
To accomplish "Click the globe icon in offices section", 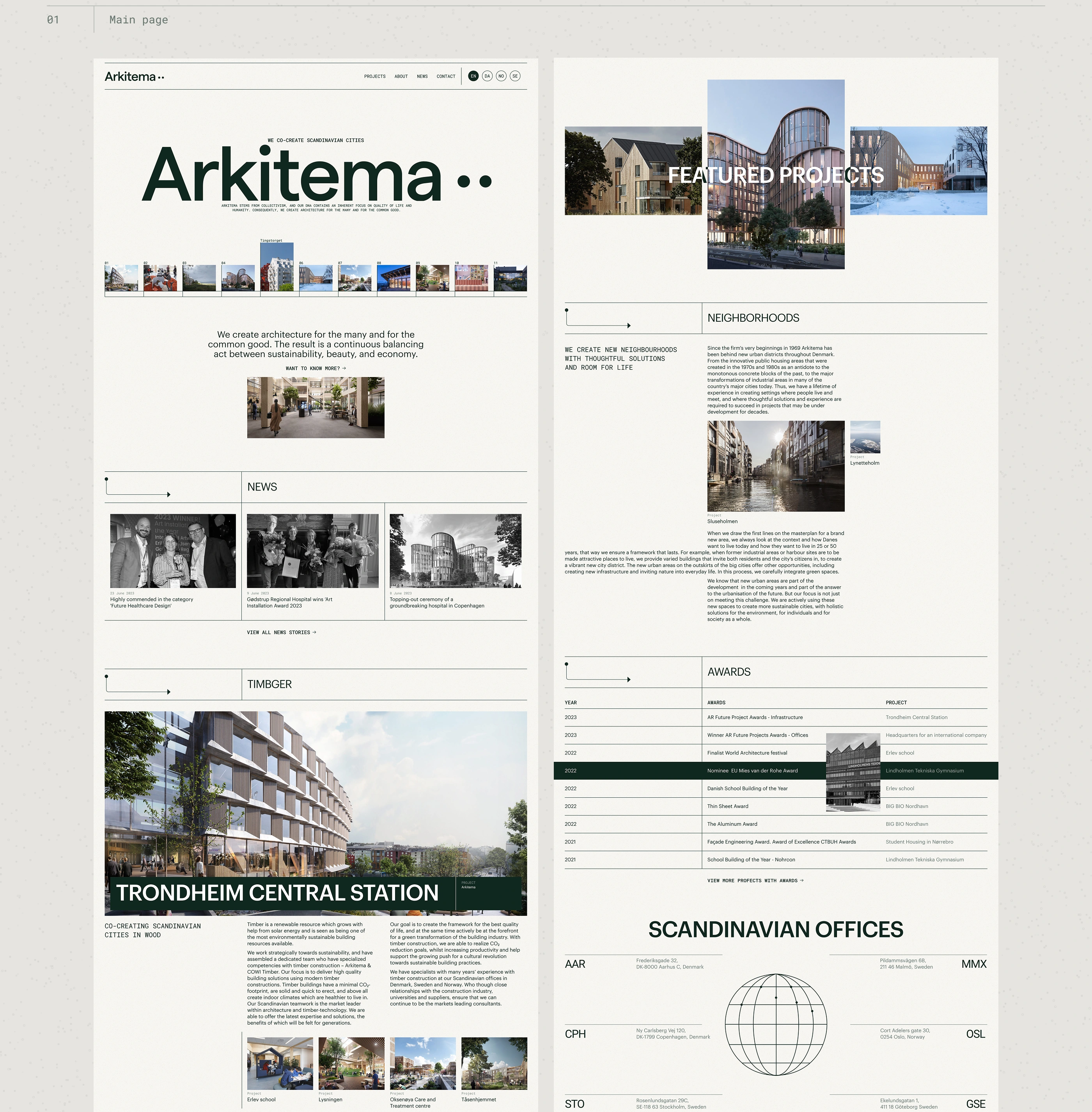I will click(x=775, y=1024).
